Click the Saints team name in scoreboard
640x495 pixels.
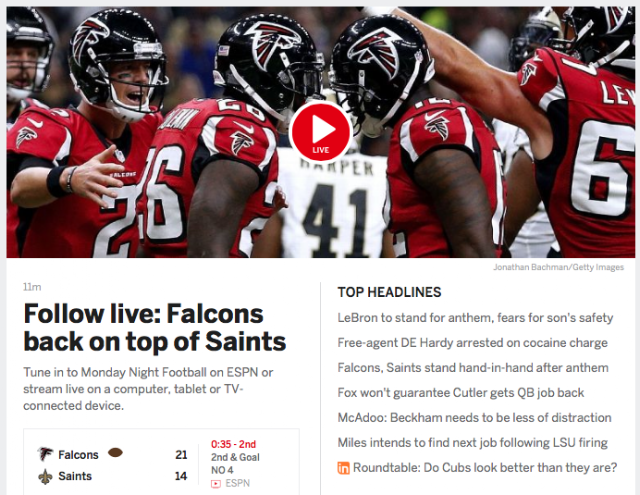click(75, 476)
